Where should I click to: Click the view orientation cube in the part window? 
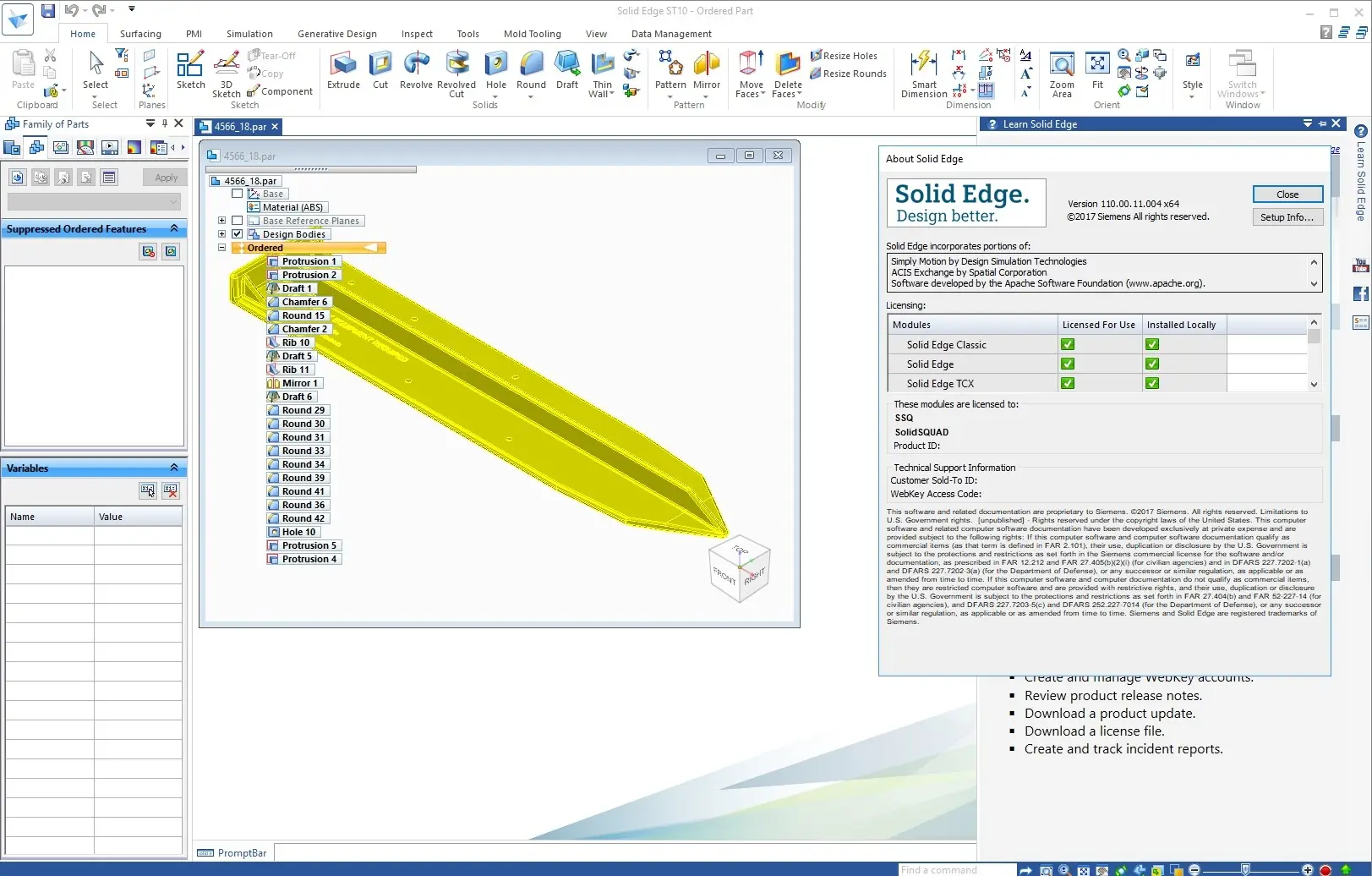[740, 569]
